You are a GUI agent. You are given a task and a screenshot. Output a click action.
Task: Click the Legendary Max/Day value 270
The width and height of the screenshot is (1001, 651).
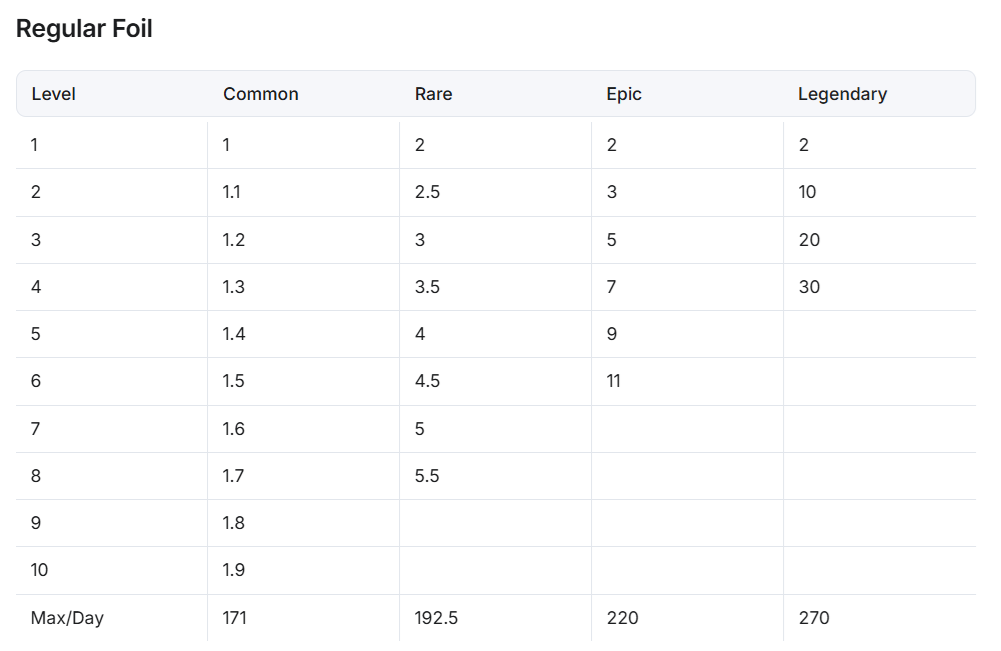[814, 618]
